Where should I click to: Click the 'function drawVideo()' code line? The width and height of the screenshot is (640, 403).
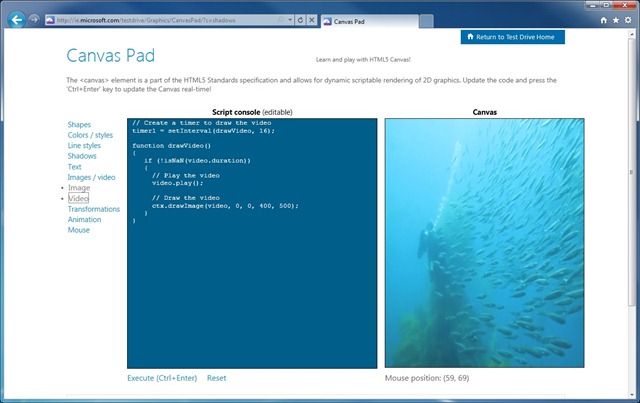click(x=171, y=146)
